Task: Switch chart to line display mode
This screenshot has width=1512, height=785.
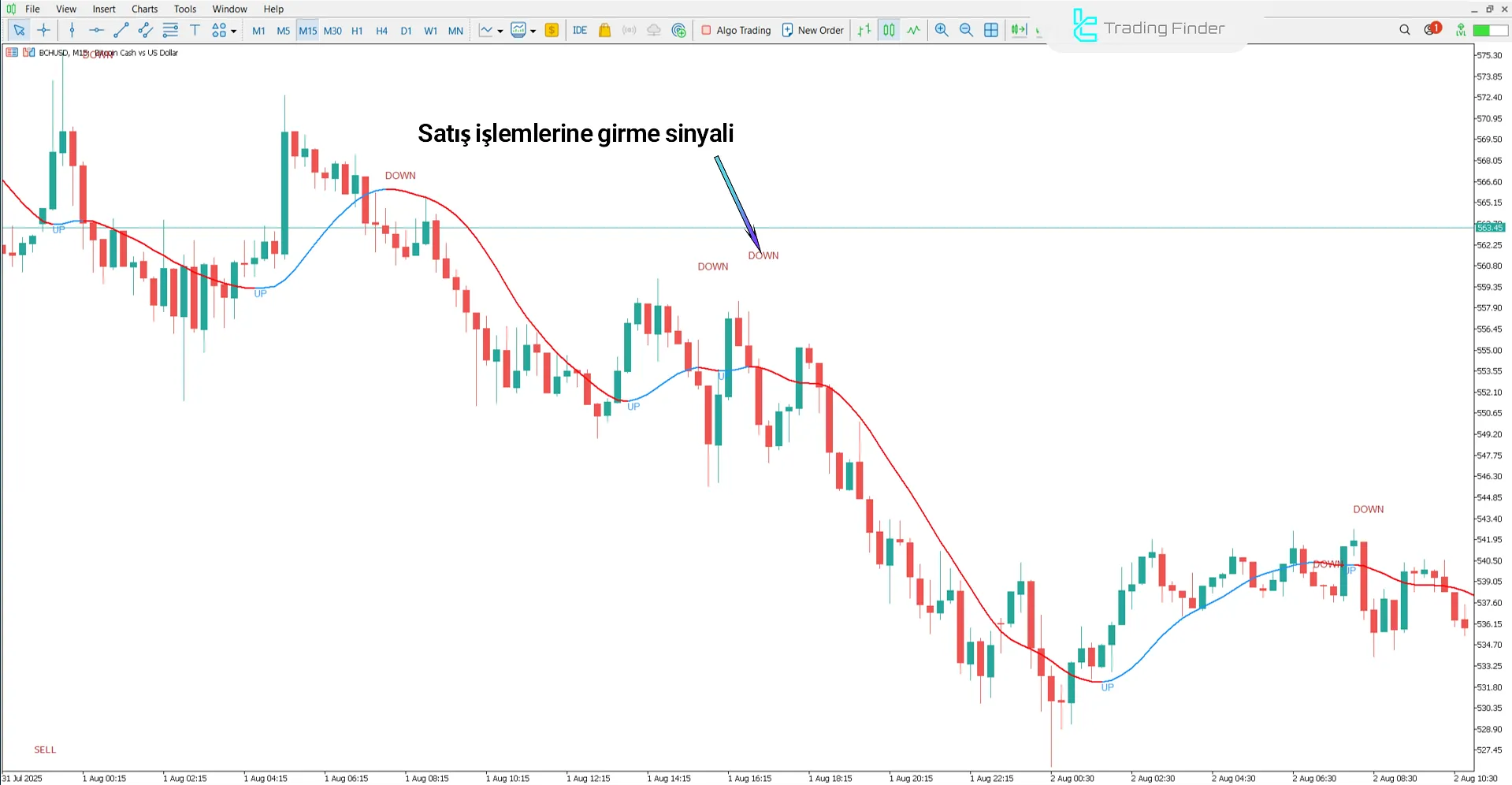Action: [x=912, y=30]
